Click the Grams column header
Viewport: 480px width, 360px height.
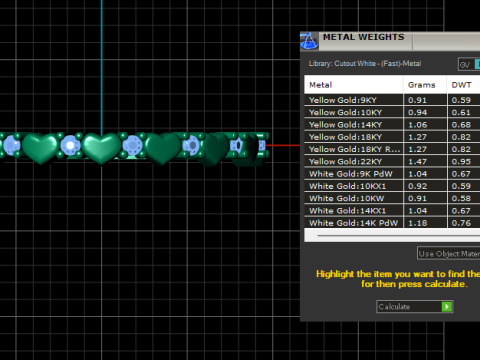425,85
